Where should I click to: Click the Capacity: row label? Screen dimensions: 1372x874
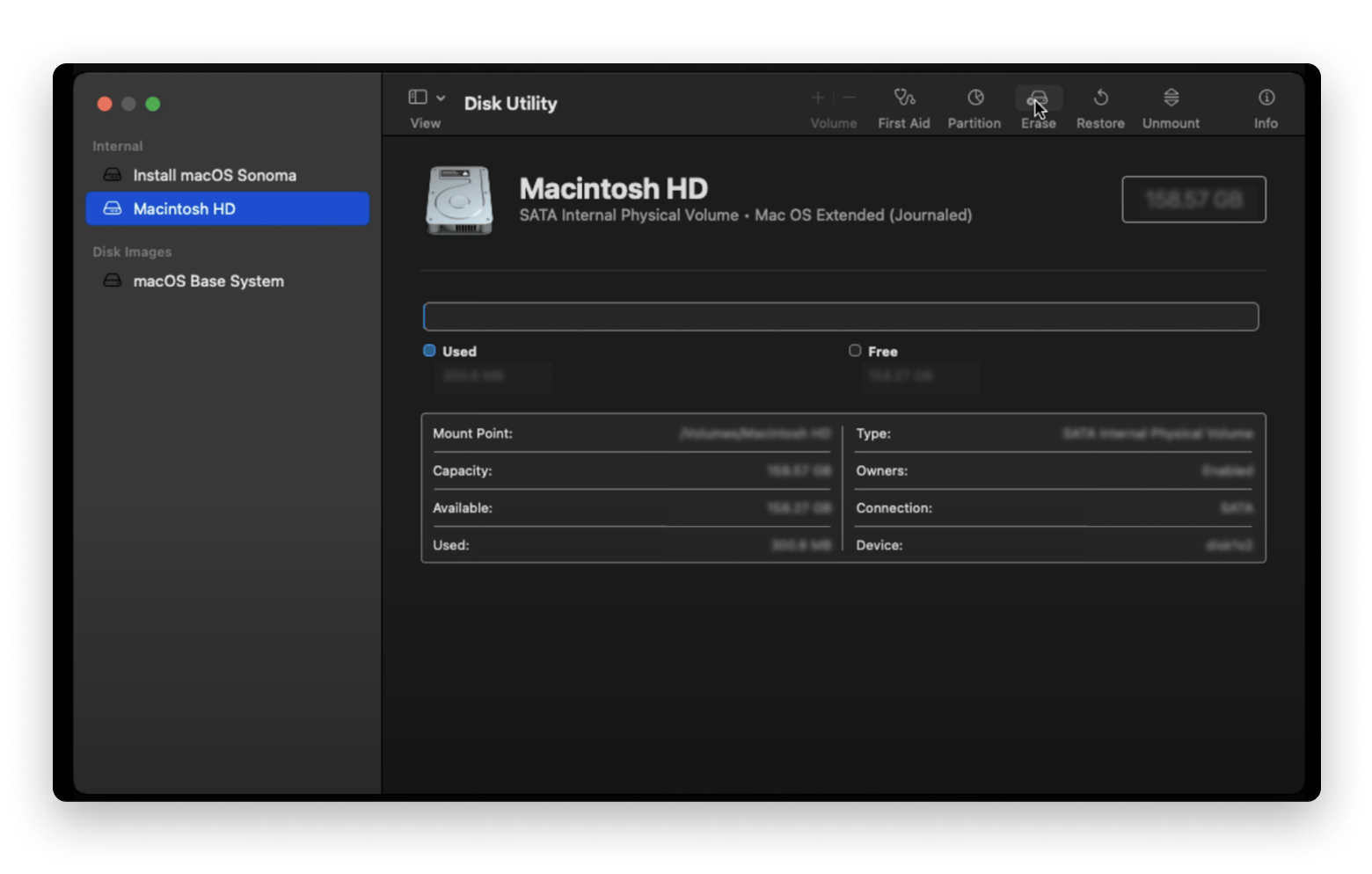pyautogui.click(x=463, y=470)
